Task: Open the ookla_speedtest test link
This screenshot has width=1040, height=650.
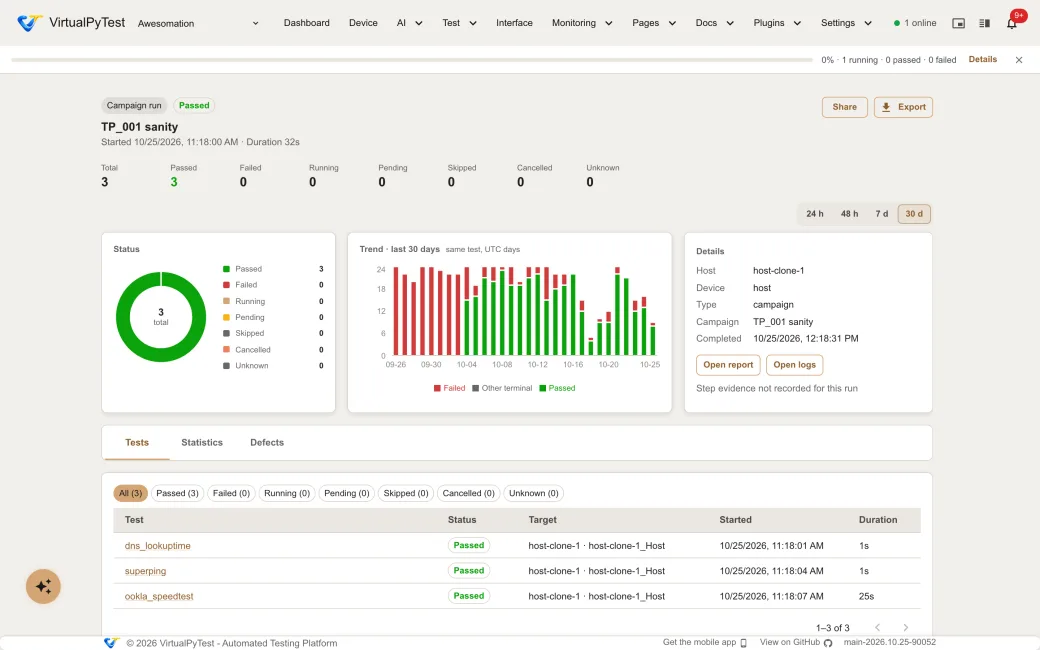Action: click(x=159, y=596)
